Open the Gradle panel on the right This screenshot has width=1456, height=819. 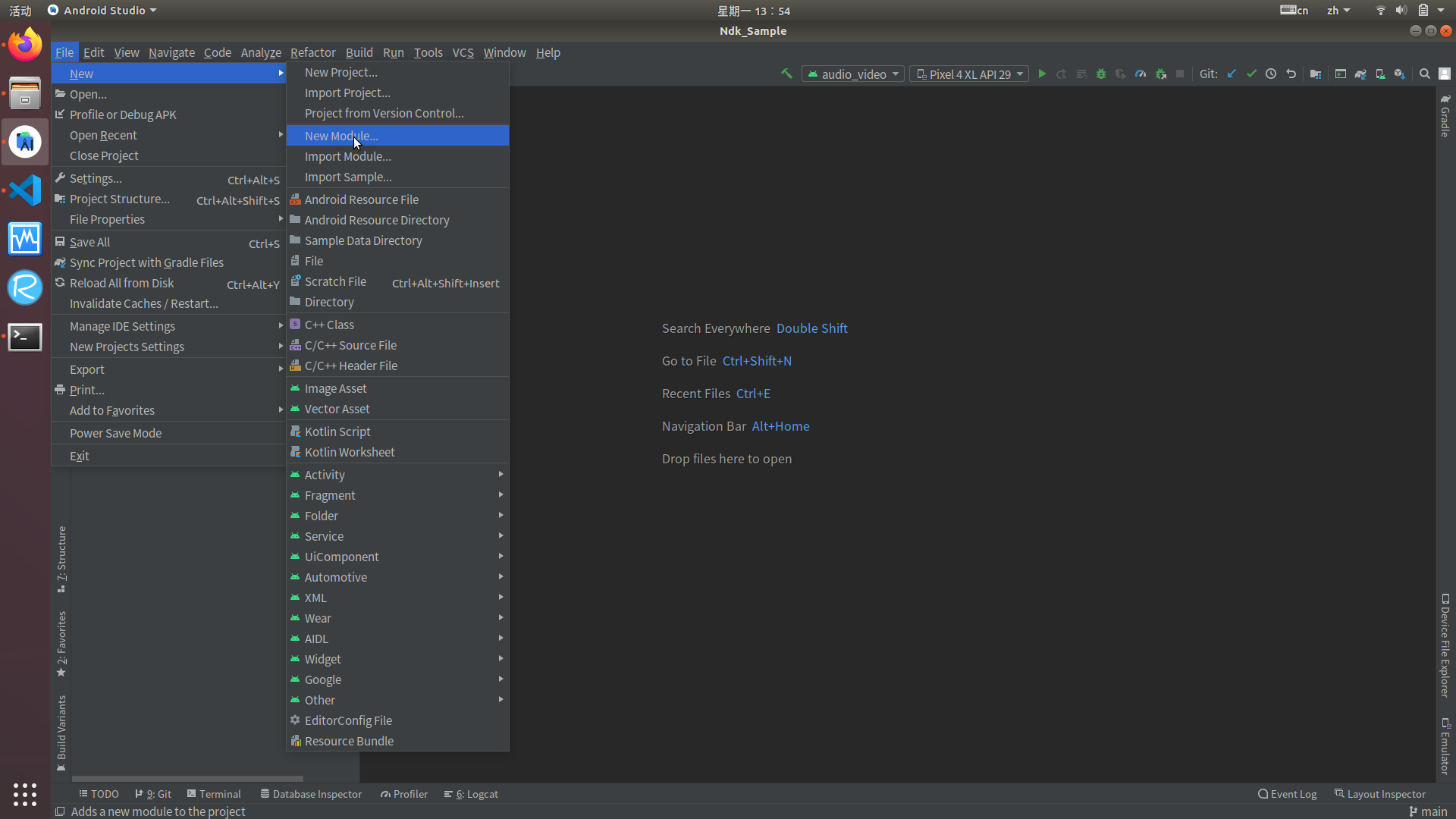point(1445,121)
